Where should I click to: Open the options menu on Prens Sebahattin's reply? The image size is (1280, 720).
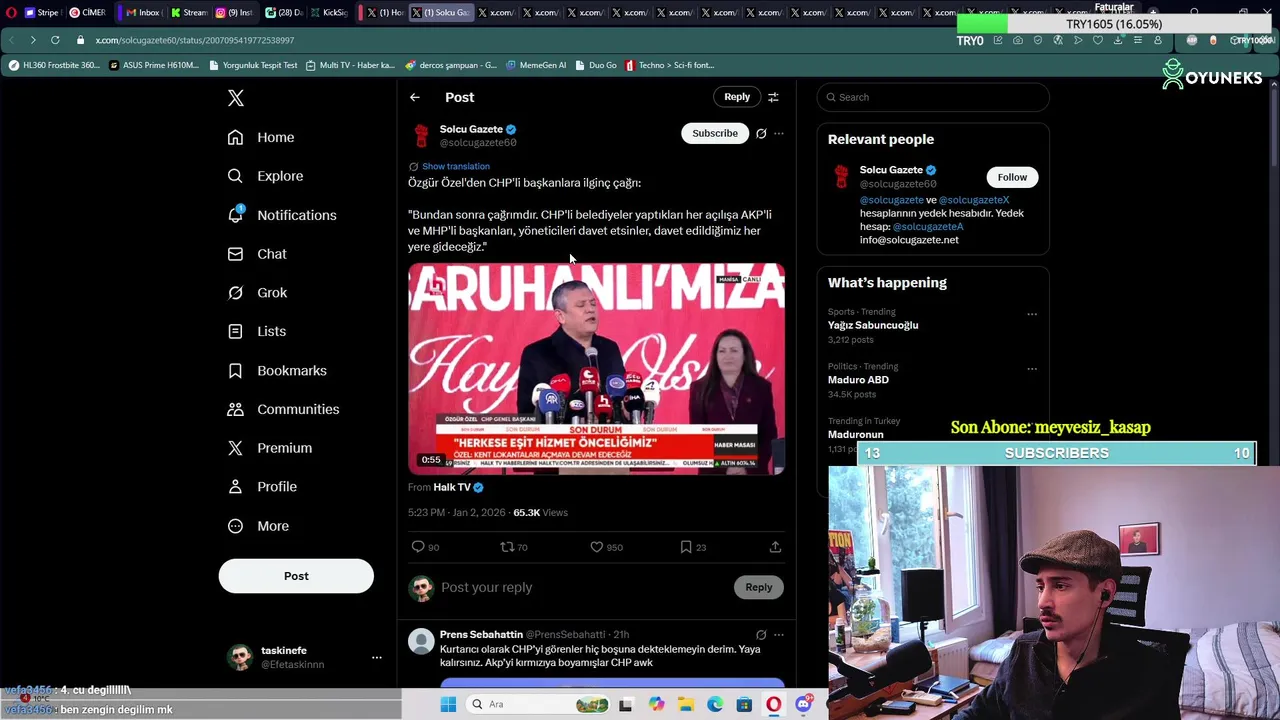tap(779, 634)
